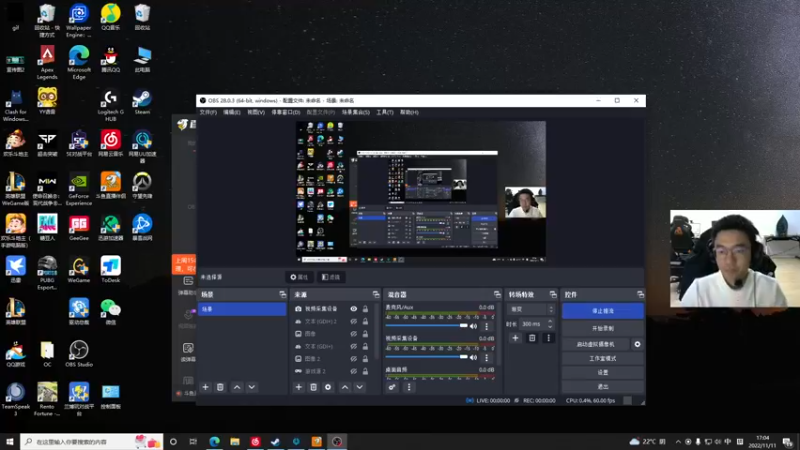This screenshot has width=800, height=450.
Task: Toggle lock on Text (GDI+) 2 source
Action: [x=365, y=321]
